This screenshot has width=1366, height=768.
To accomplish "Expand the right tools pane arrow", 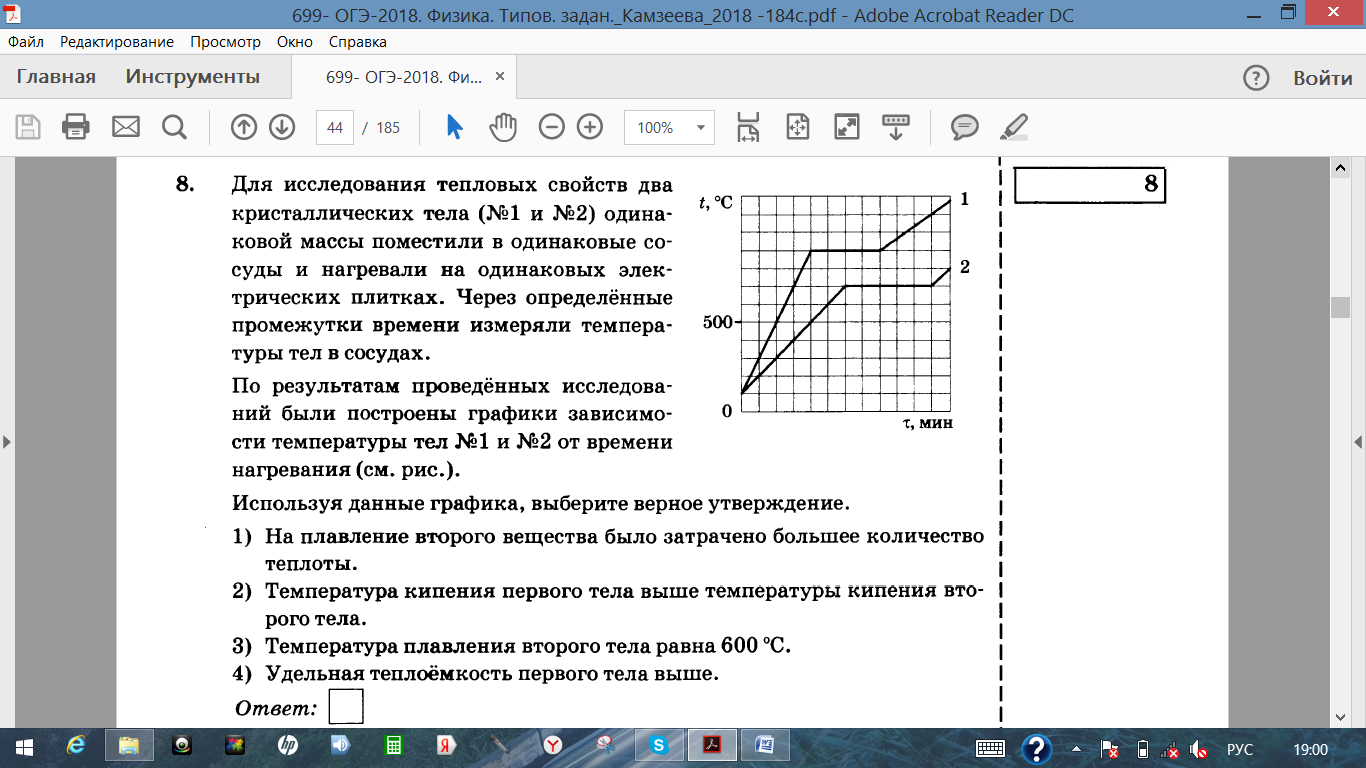I will click(1358, 441).
